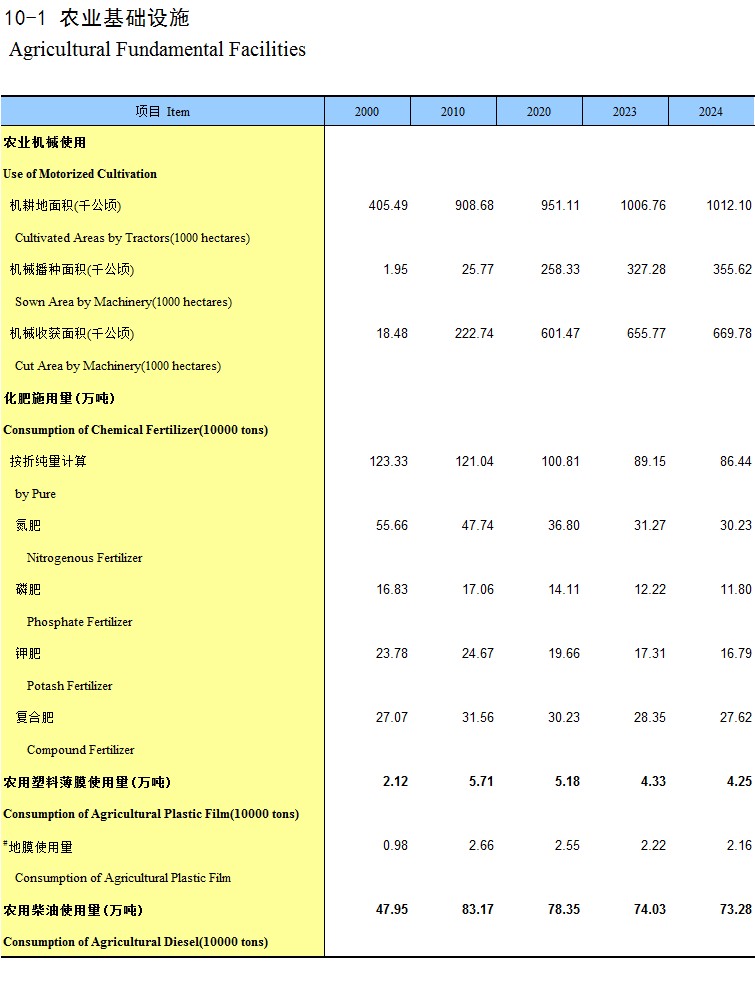This screenshot has width=755, height=990.
Task: Select the Nitrogenous Fertilizer row label
Action: coord(84,558)
